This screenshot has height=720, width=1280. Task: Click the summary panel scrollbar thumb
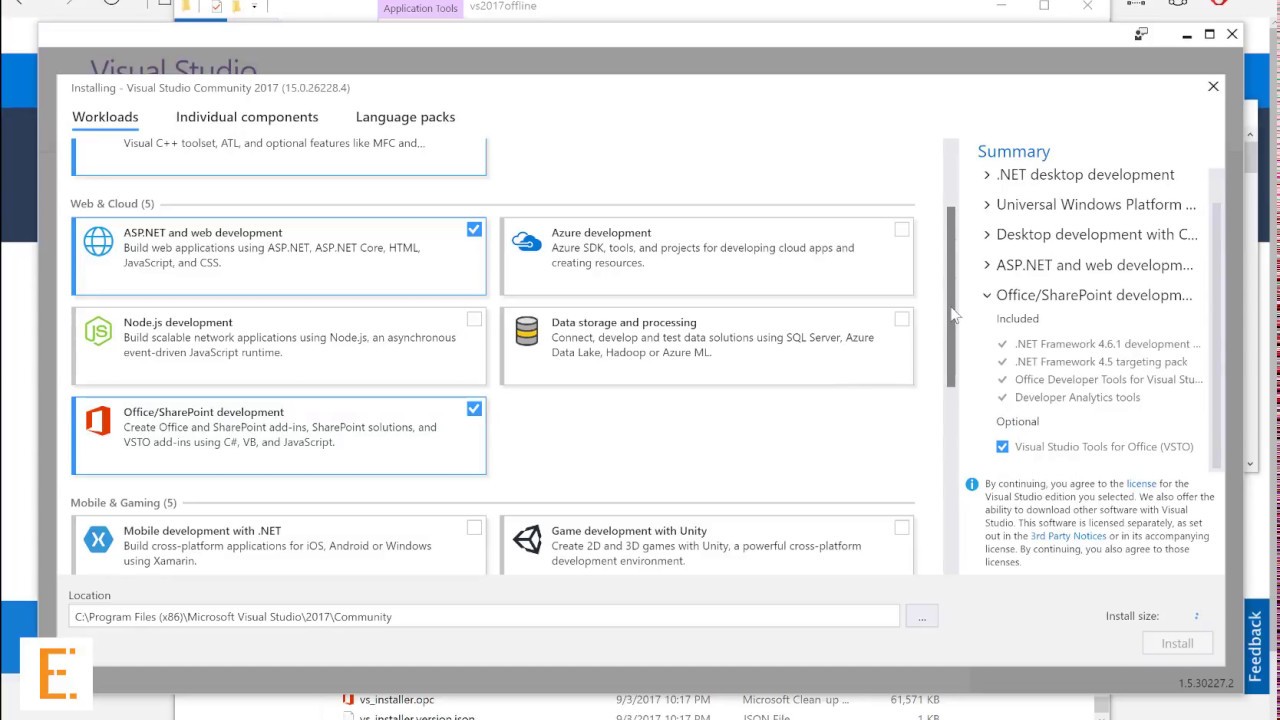[x=1217, y=335]
